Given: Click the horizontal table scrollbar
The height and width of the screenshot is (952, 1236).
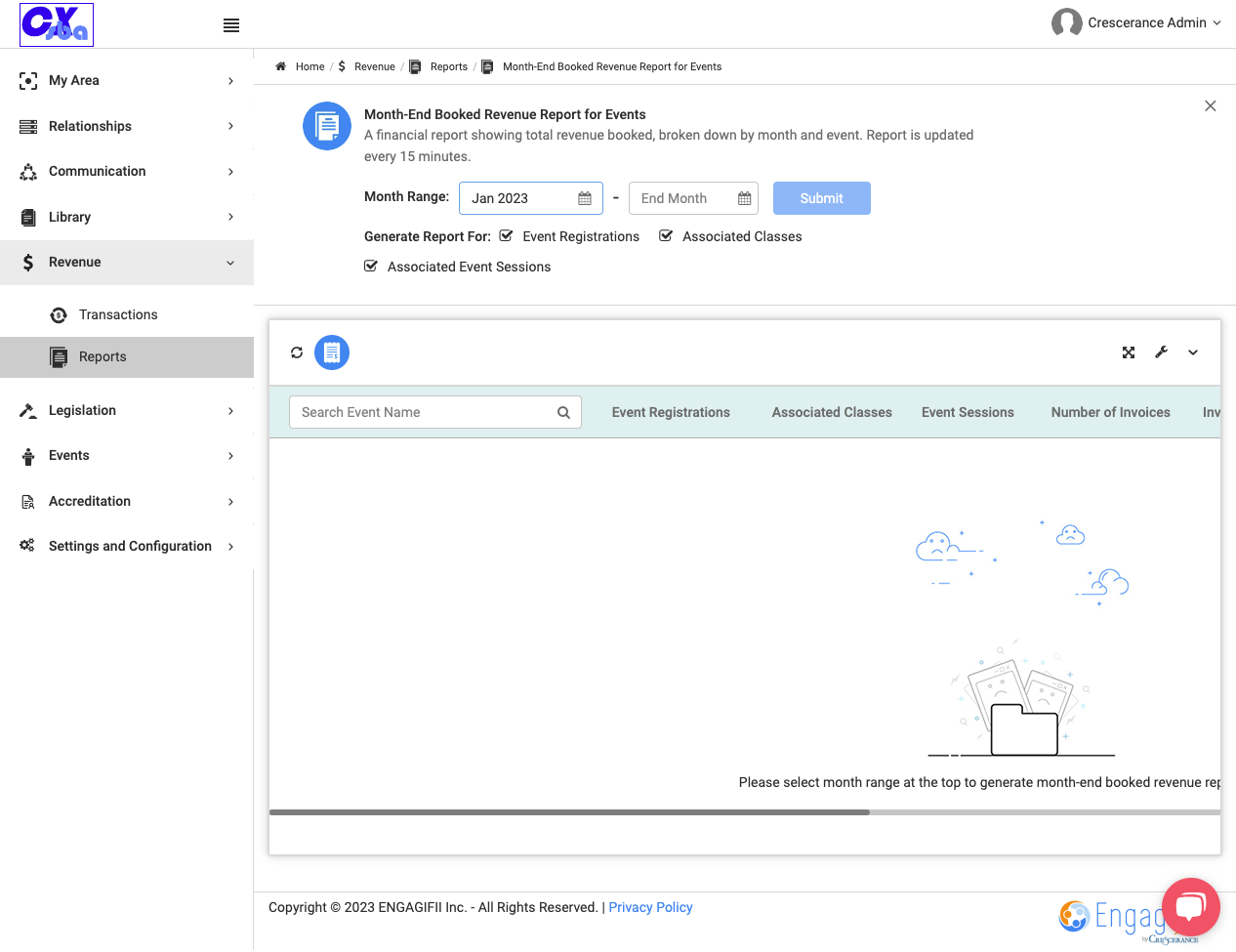Looking at the screenshot, I should point(569,812).
